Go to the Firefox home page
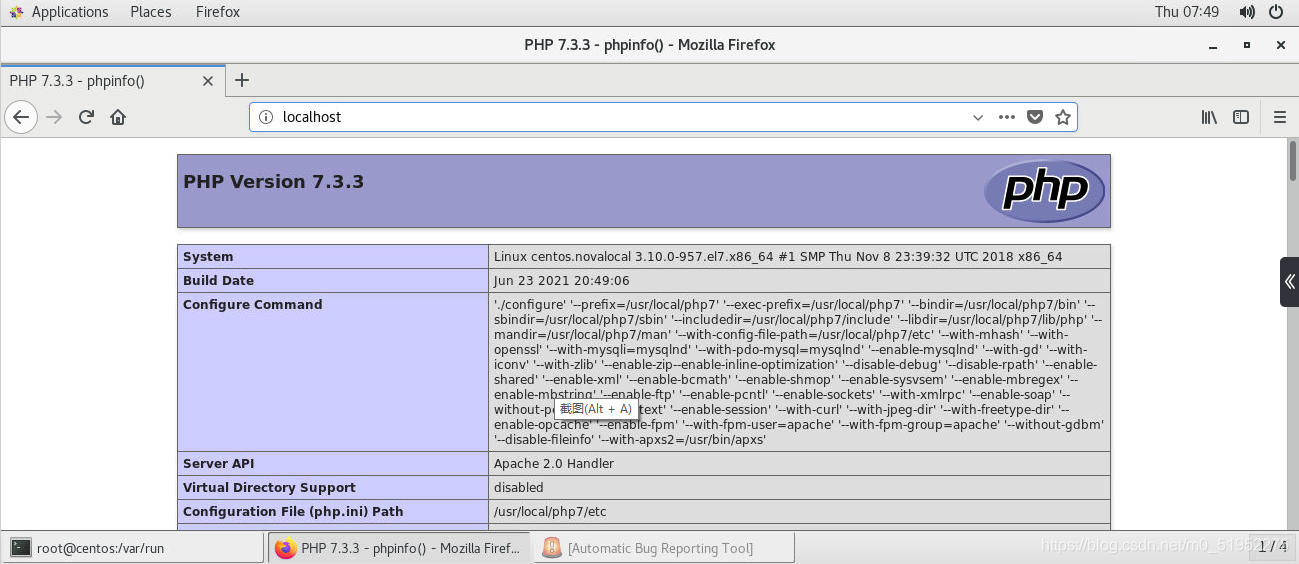The width and height of the screenshot is (1299, 564). coord(118,117)
